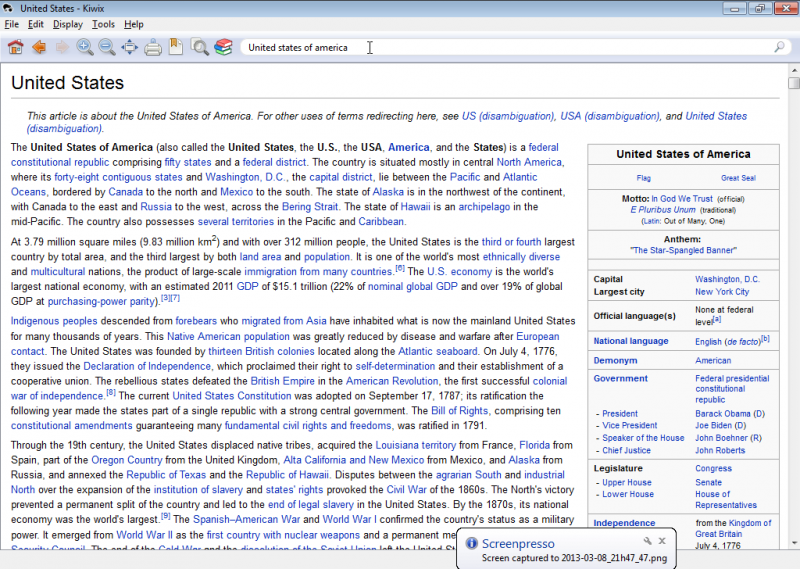Open the 'Indigenous peoples' link
800x569 pixels.
click(54, 321)
